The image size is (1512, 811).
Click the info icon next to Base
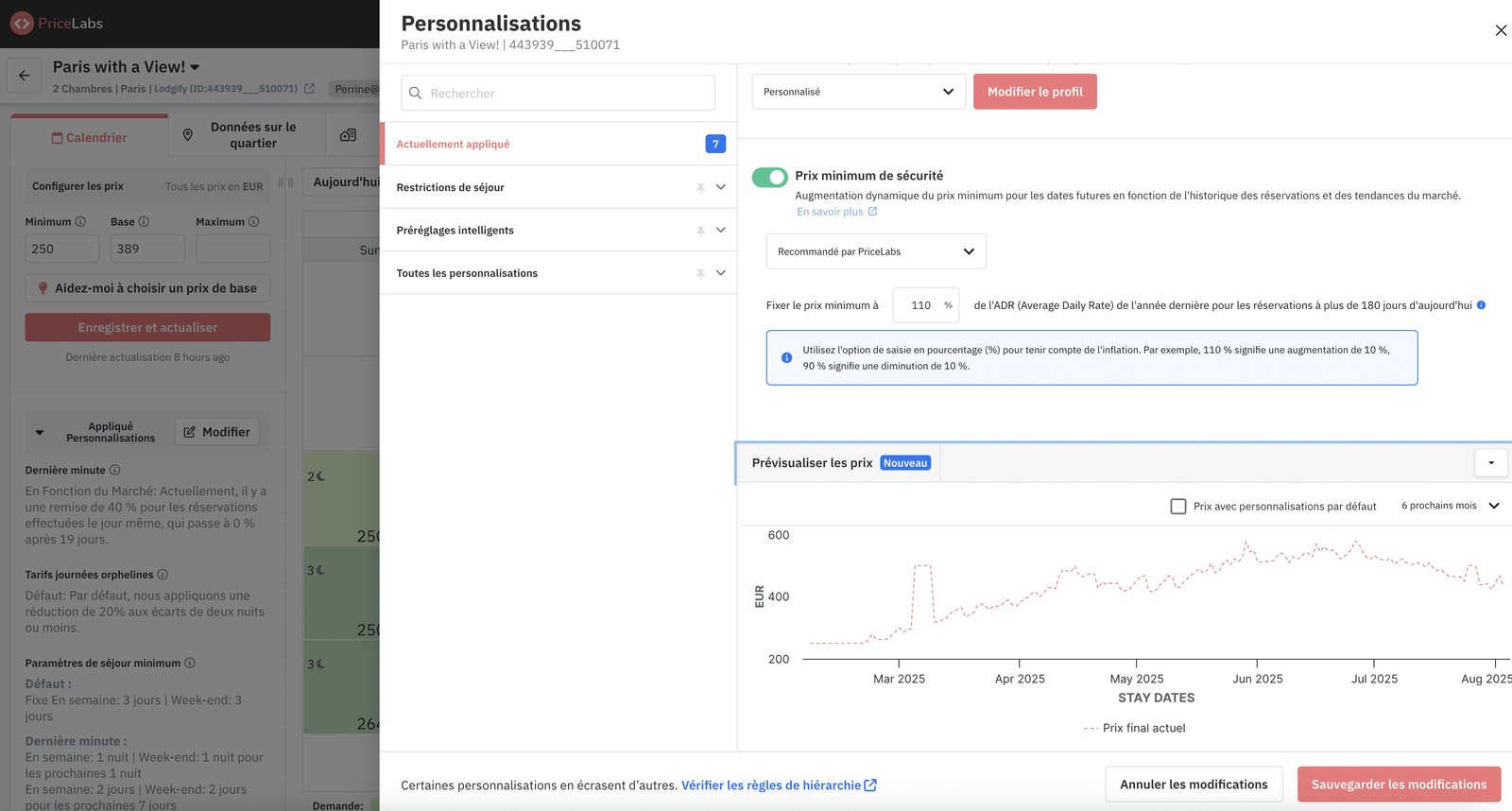[144, 222]
